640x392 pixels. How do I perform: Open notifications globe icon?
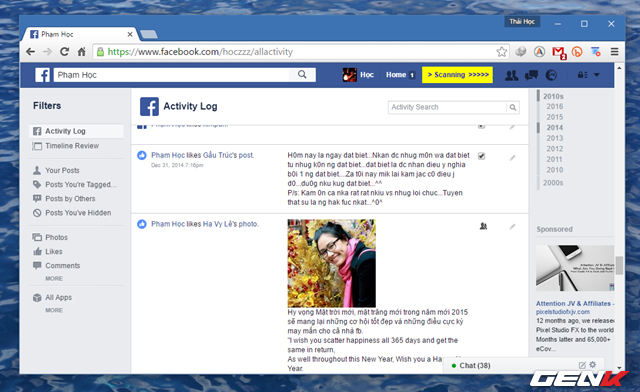click(x=551, y=75)
